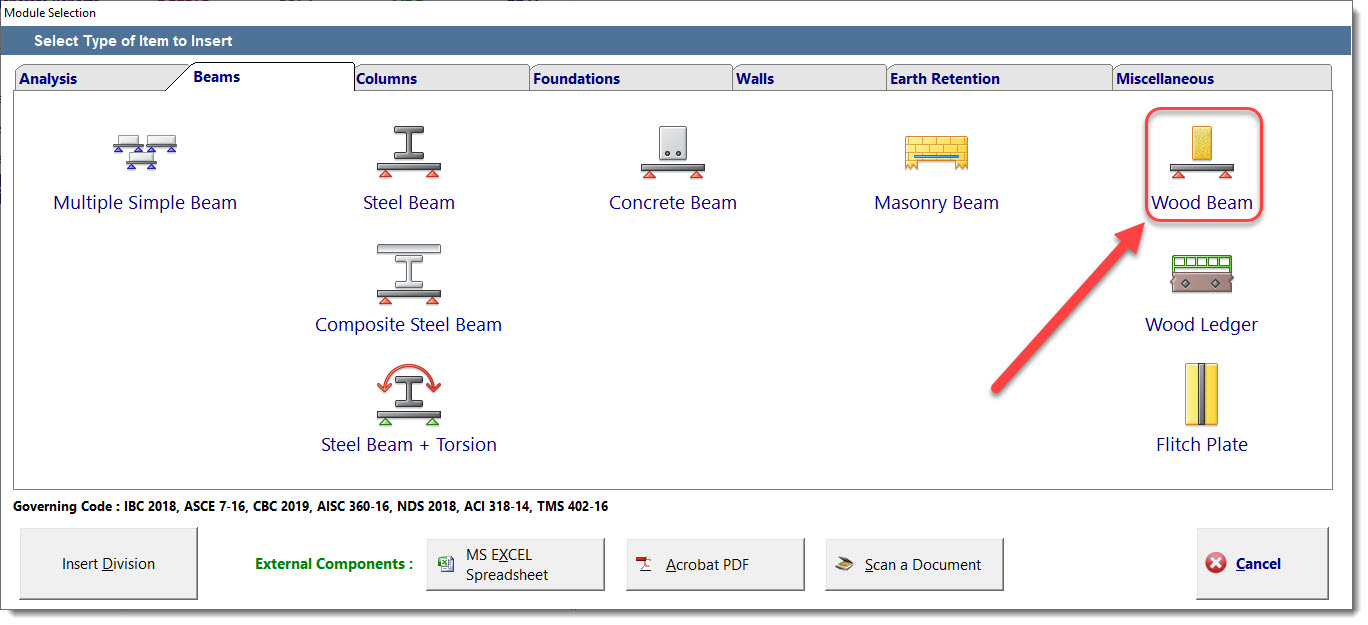This screenshot has height=625, width=1368.
Task: Go to the Foundations tab
Action: pyautogui.click(x=577, y=79)
